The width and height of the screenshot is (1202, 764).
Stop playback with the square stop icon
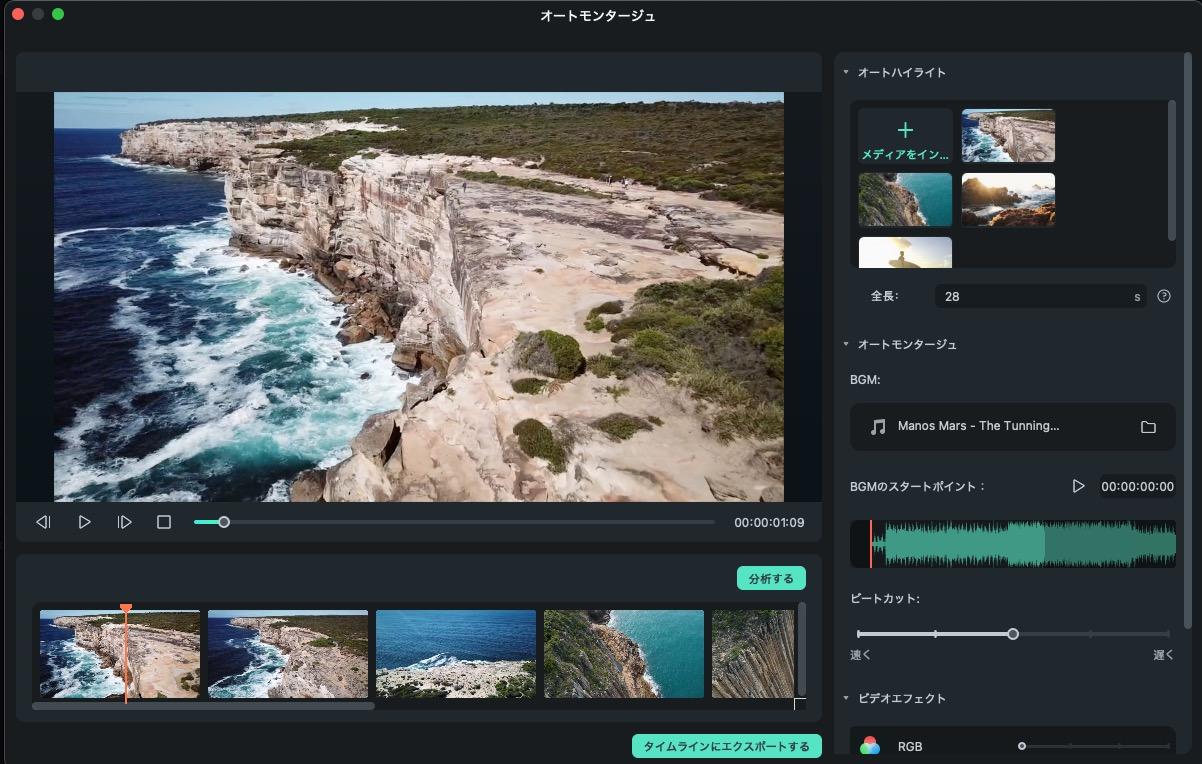164,522
